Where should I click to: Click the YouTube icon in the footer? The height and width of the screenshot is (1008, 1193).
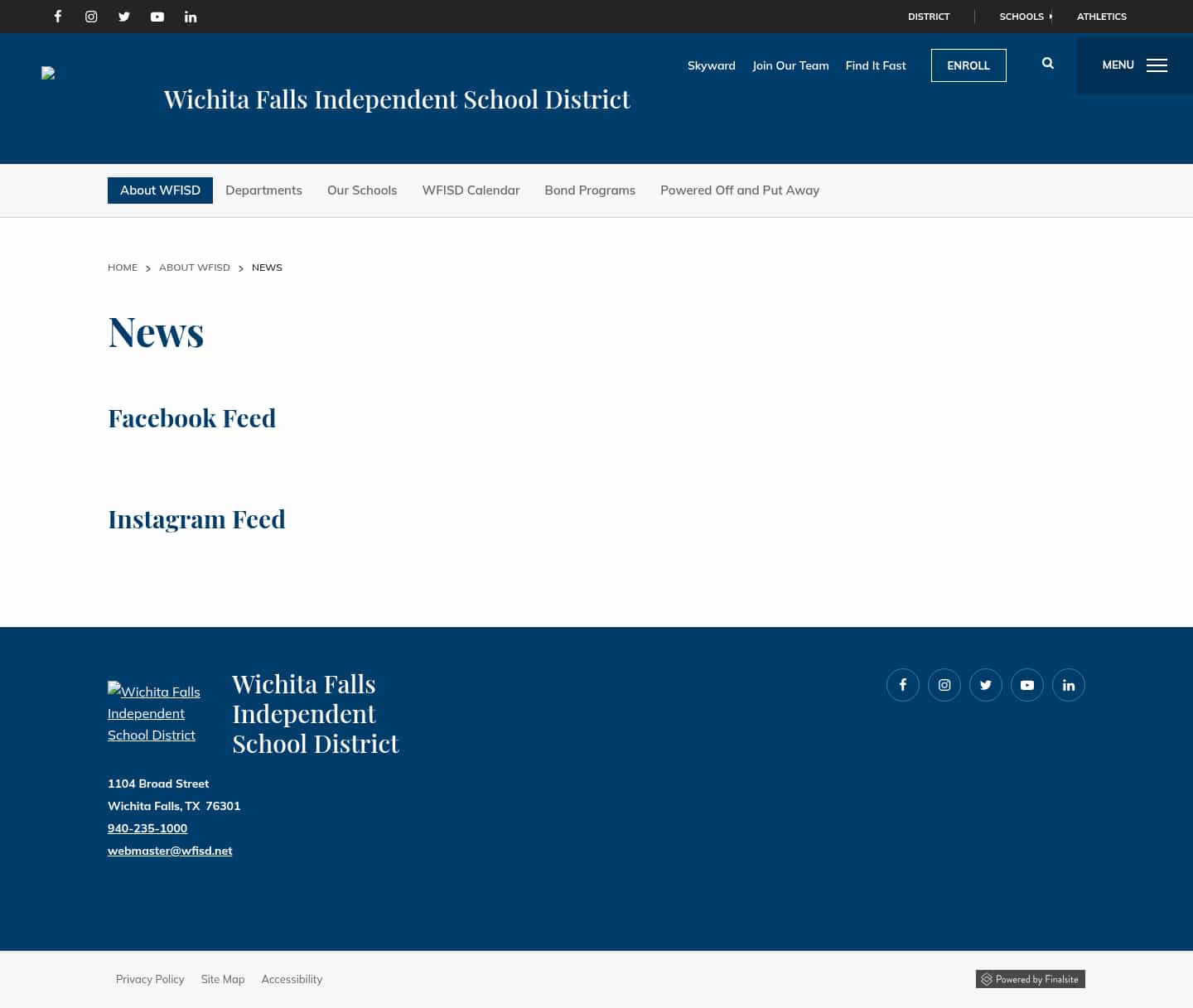[1027, 685]
